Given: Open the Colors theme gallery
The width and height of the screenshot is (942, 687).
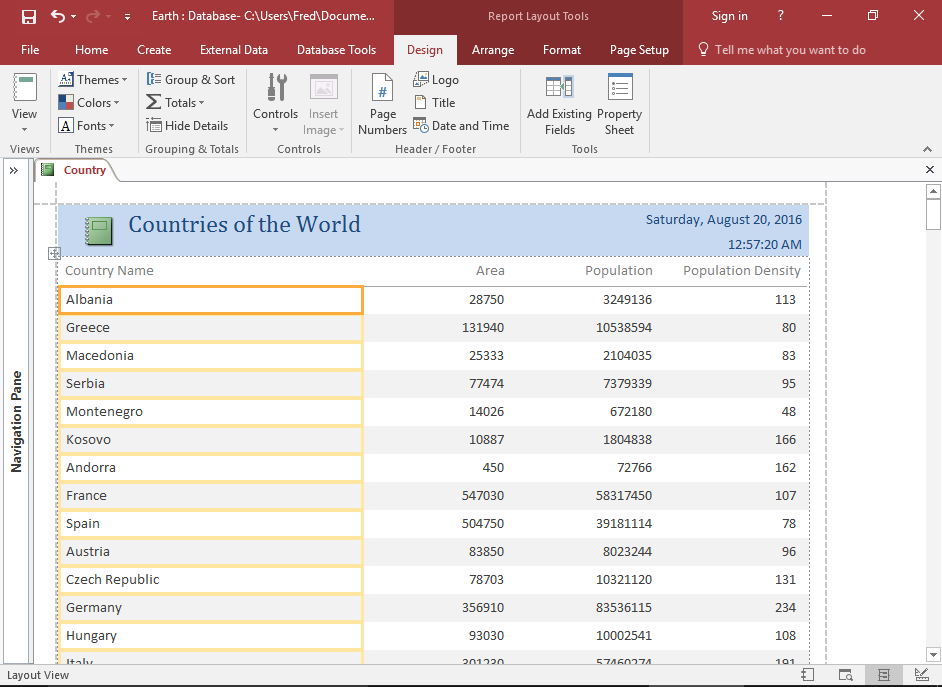Looking at the screenshot, I should point(90,102).
